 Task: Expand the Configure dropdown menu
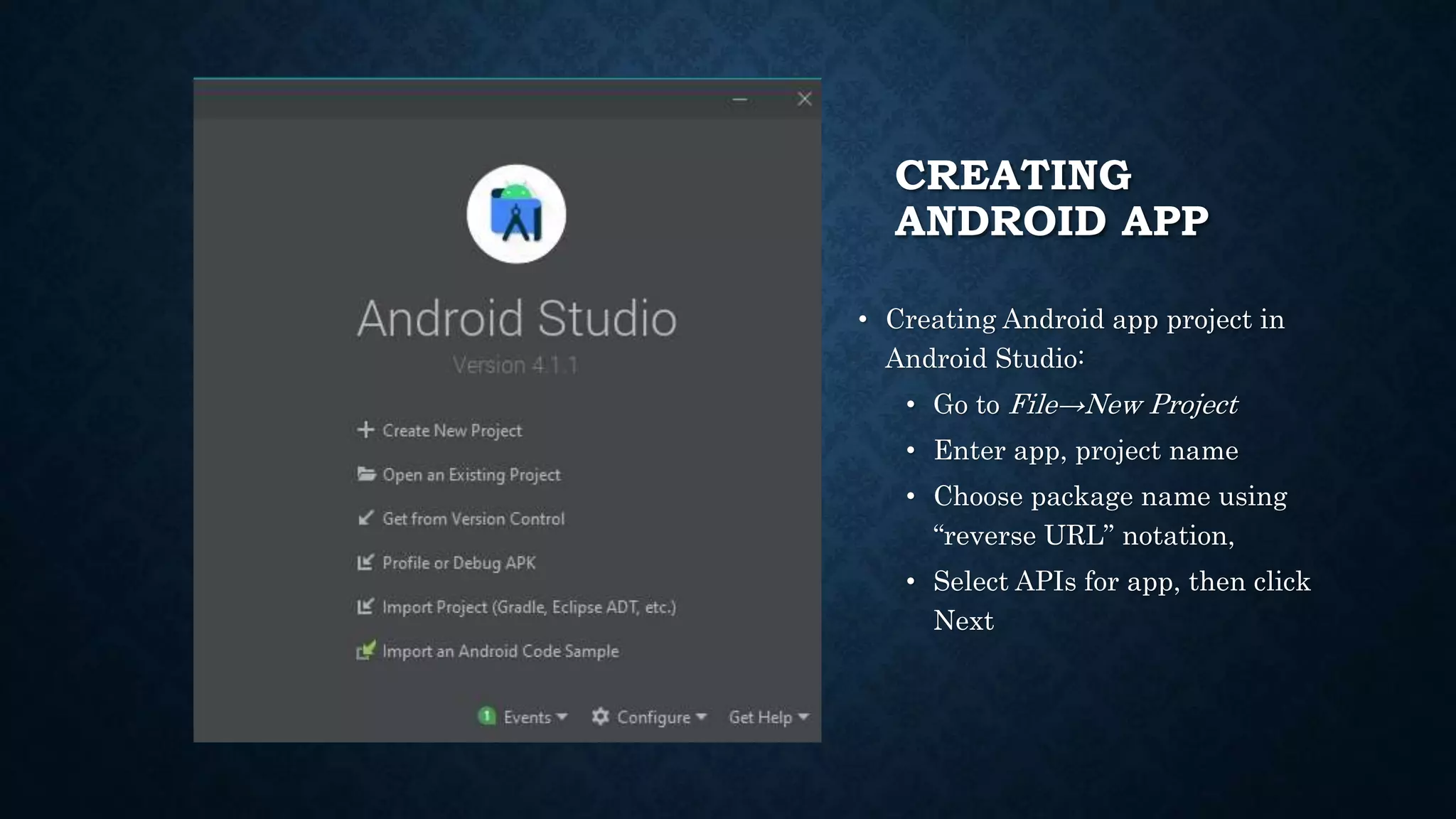pos(661,717)
